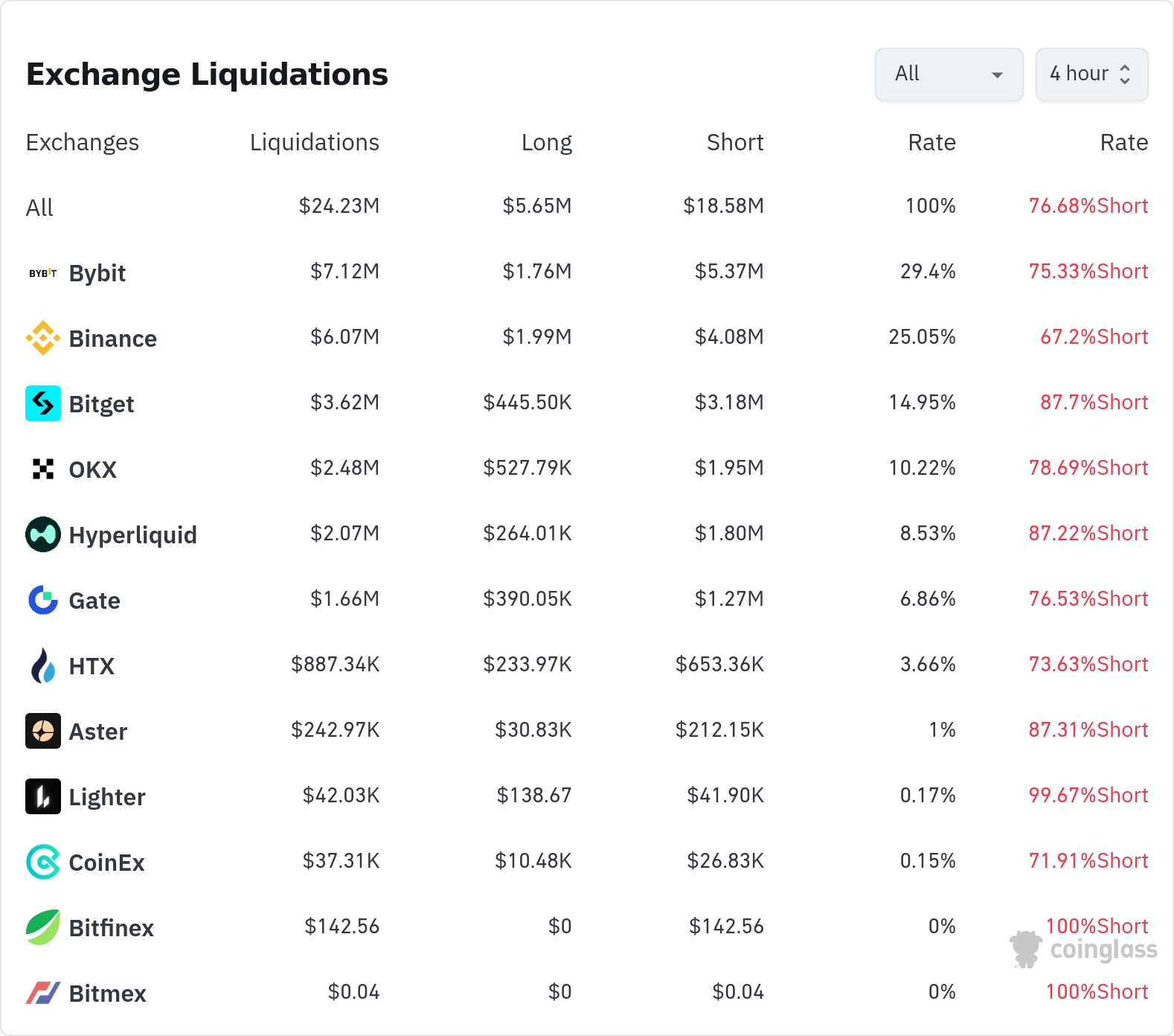The height and width of the screenshot is (1036, 1174).
Task: Open the 4 hour timeframe selector
Action: pos(1091,74)
